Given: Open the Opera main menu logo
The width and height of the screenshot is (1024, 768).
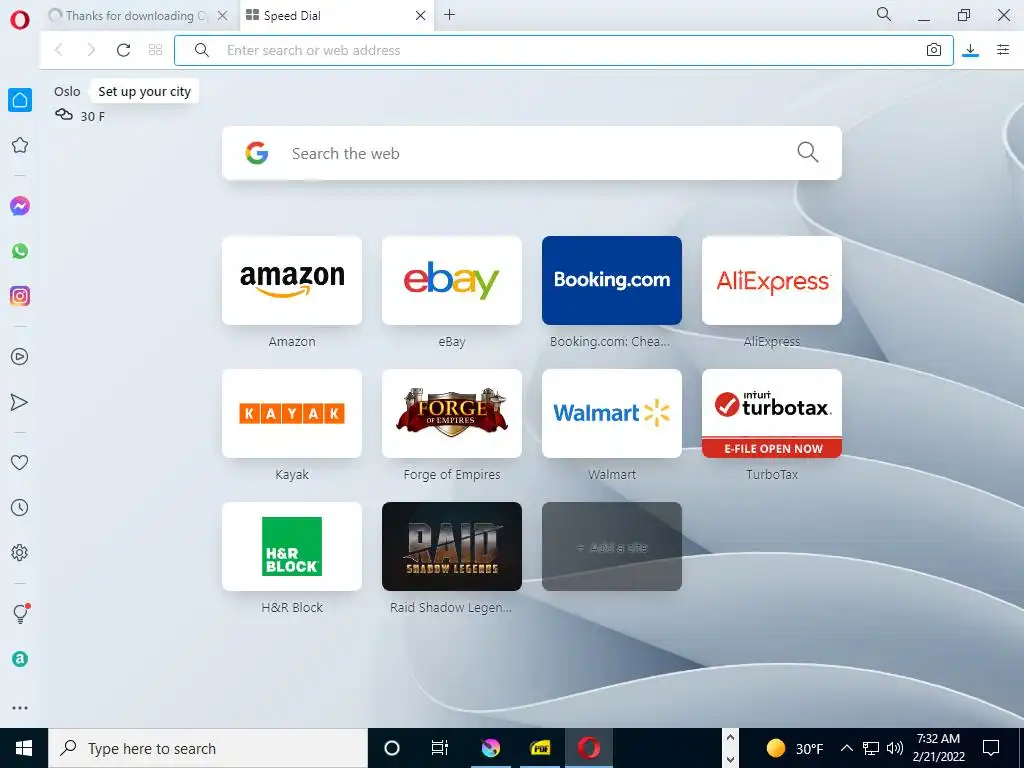Looking at the screenshot, I should tap(20, 20).
